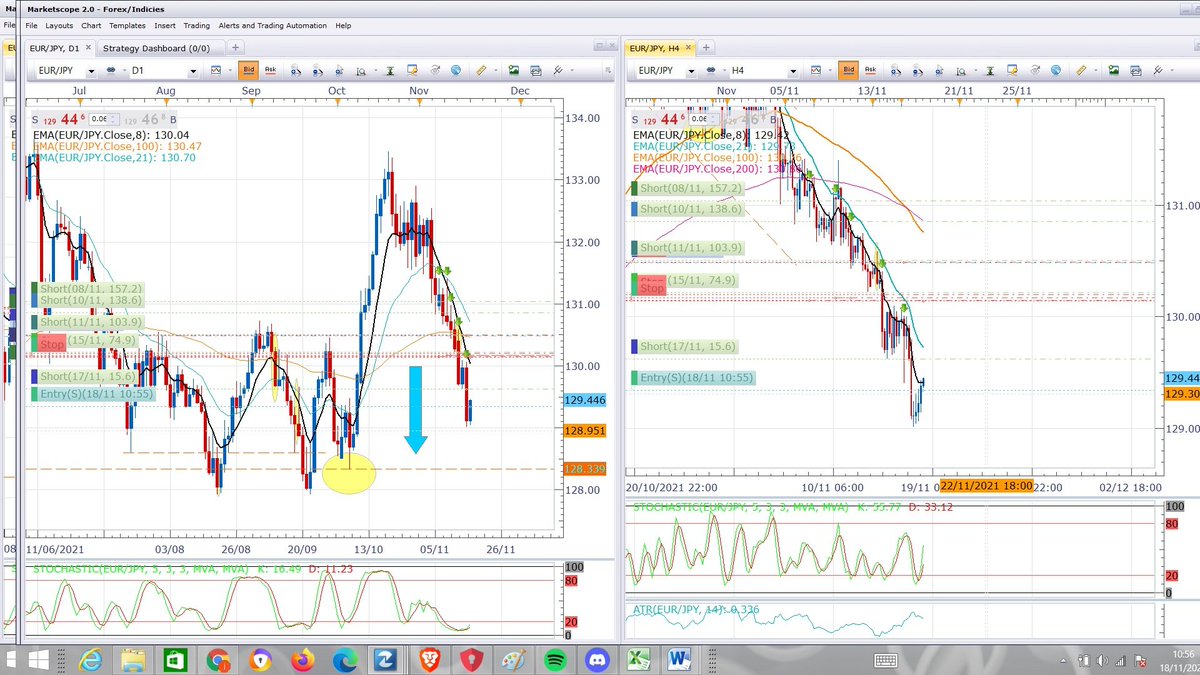Open chart type selector in H4 chart toolbar
The width and height of the screenshot is (1200, 675).
816,70
